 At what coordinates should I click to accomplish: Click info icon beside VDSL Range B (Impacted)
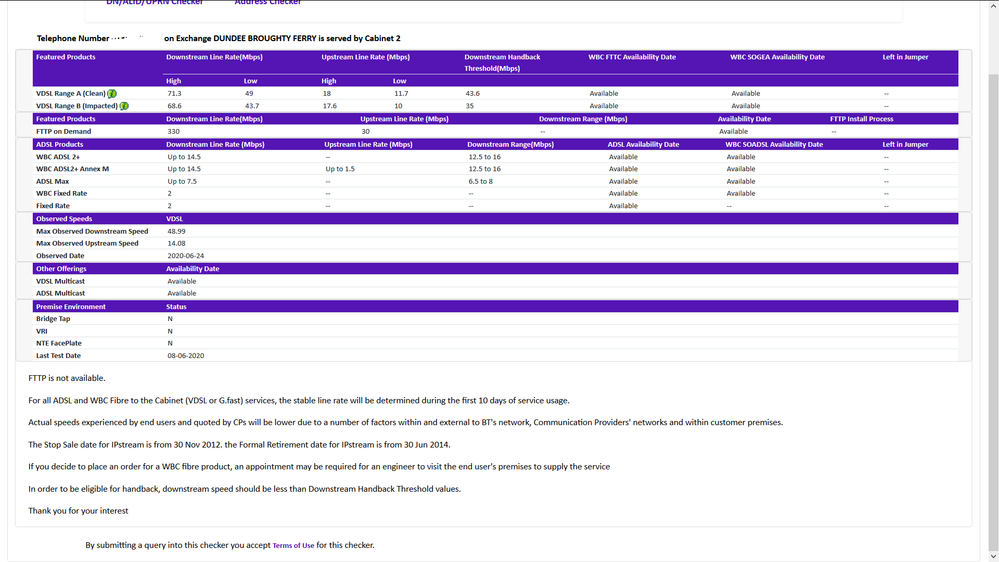pos(124,105)
